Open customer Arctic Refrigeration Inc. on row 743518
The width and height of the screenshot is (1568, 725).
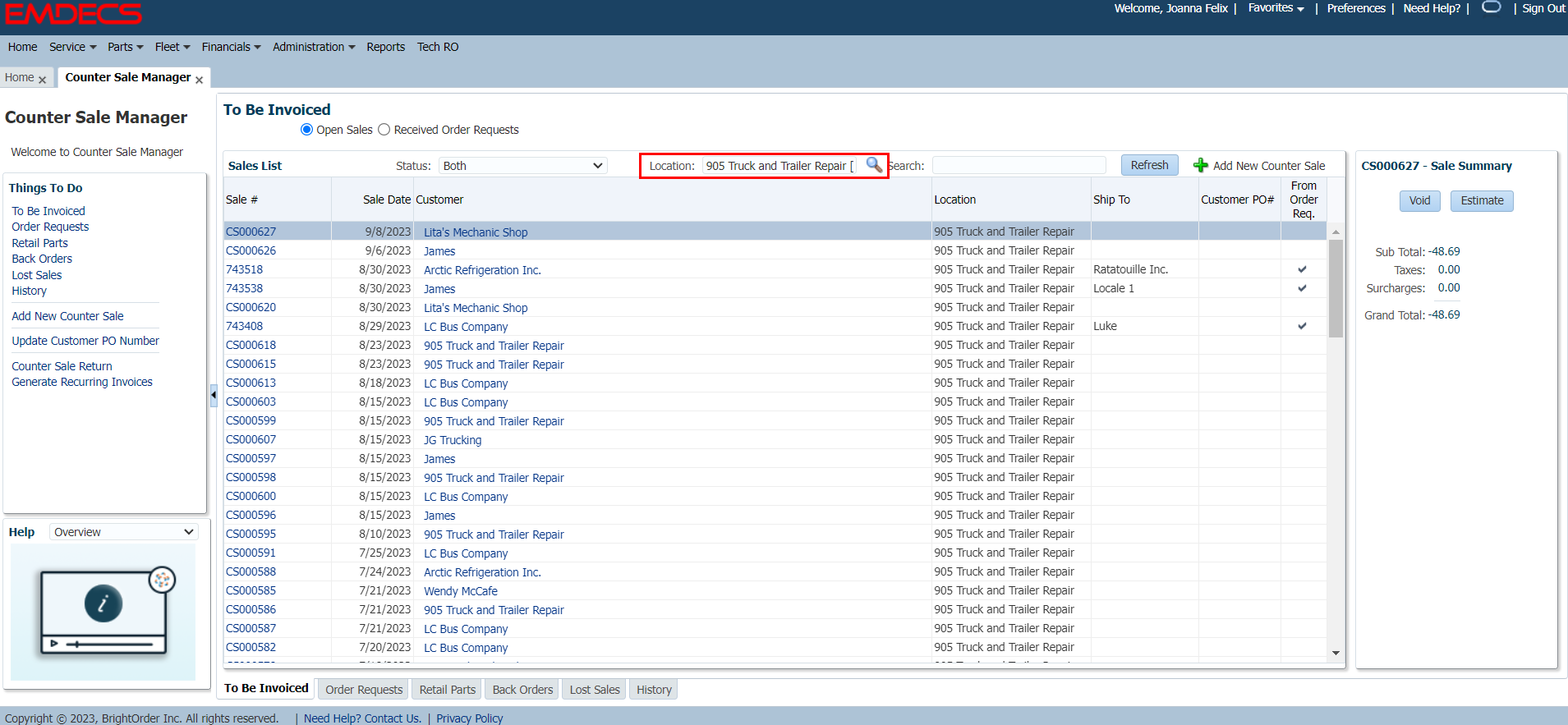coord(482,270)
